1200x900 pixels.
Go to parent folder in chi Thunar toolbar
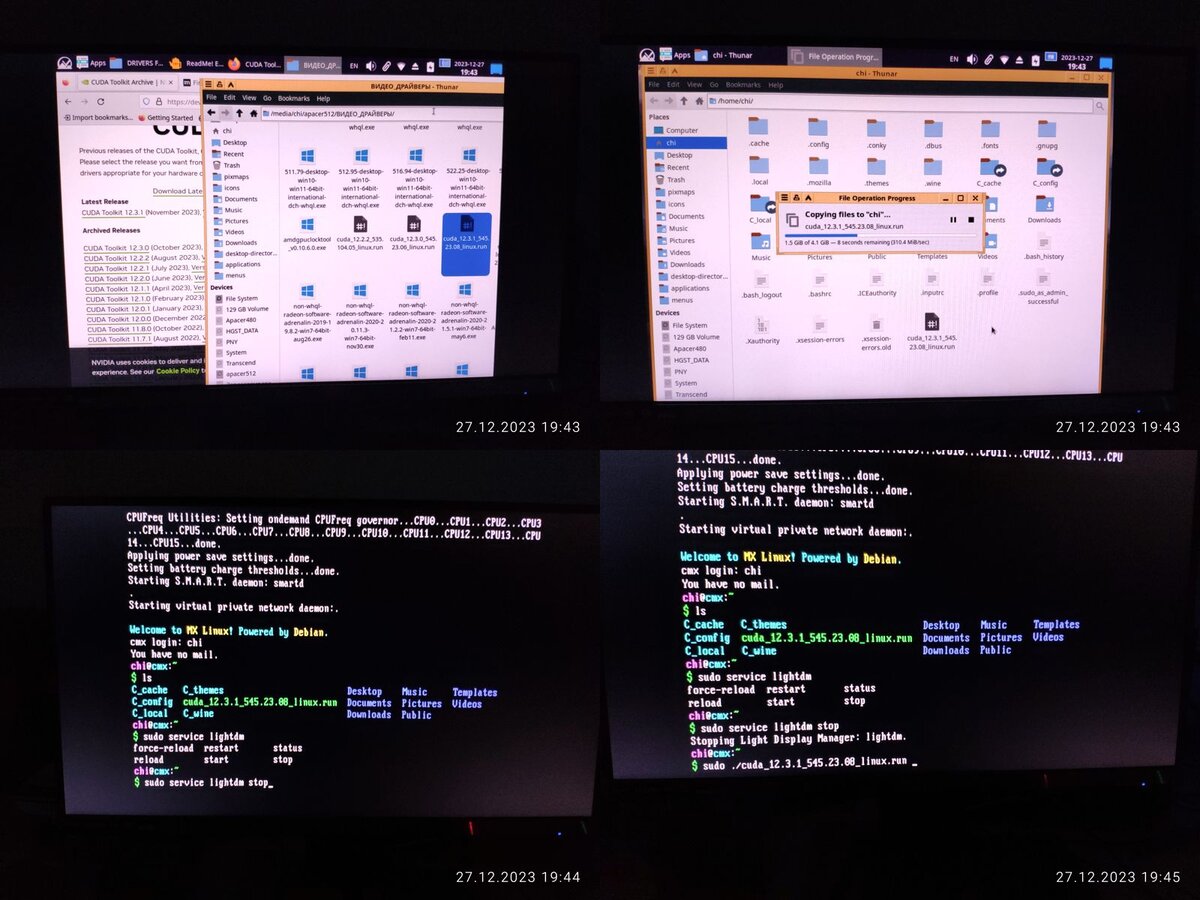click(684, 101)
